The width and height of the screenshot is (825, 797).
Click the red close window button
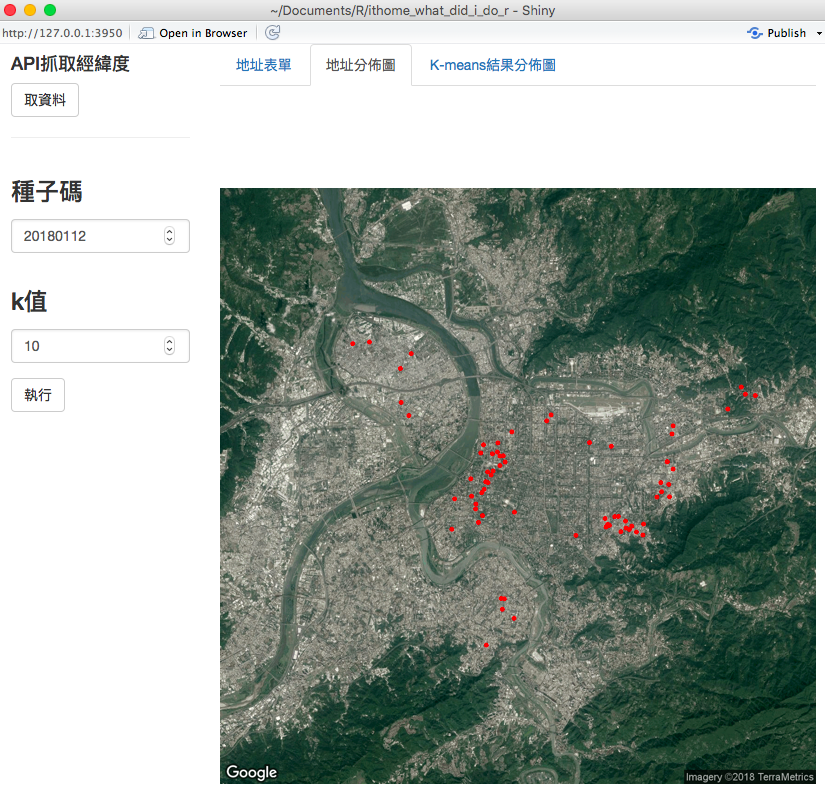coord(10,10)
